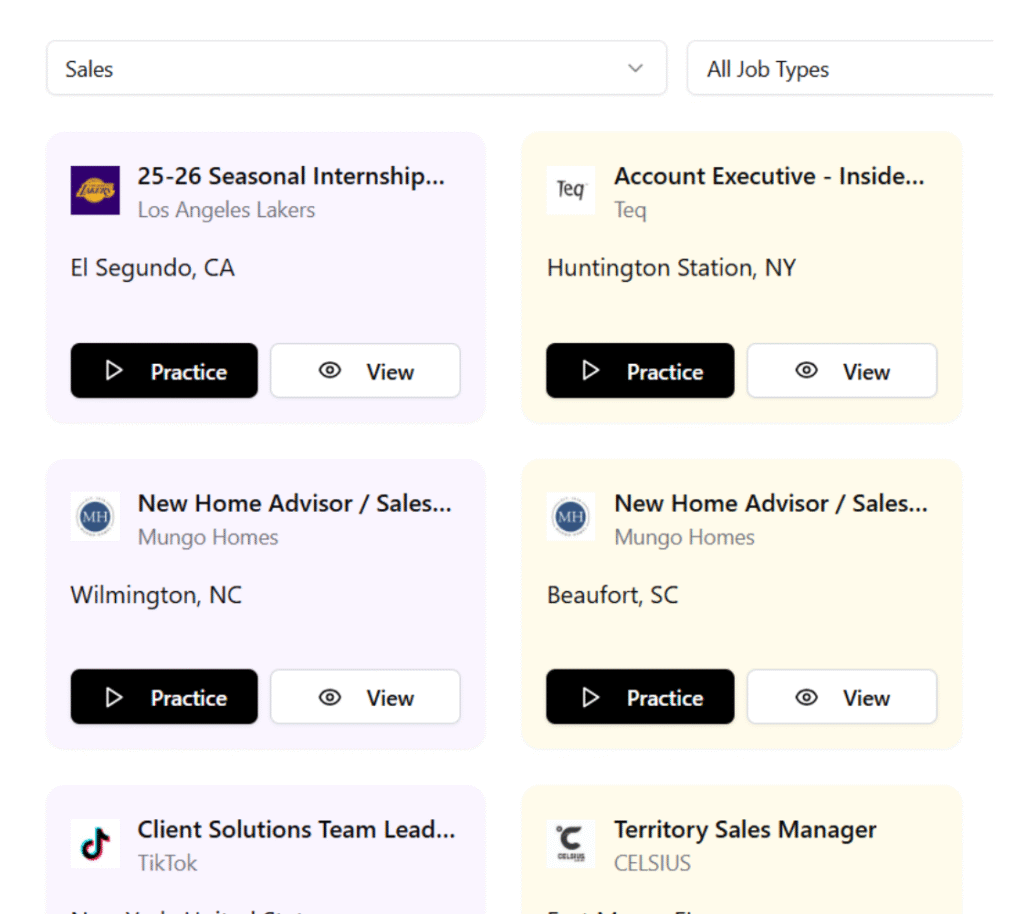The image size is (1024, 914).
Task: Practice the Lakers Seasonal Internship interview
Action: 164,371
